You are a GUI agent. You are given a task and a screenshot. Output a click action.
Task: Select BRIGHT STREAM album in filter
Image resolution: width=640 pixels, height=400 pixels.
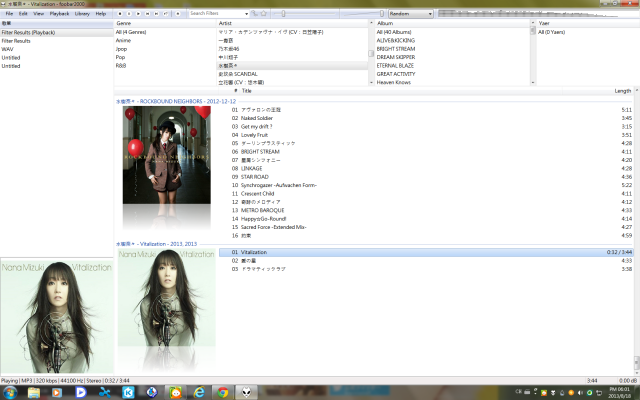tap(452, 49)
